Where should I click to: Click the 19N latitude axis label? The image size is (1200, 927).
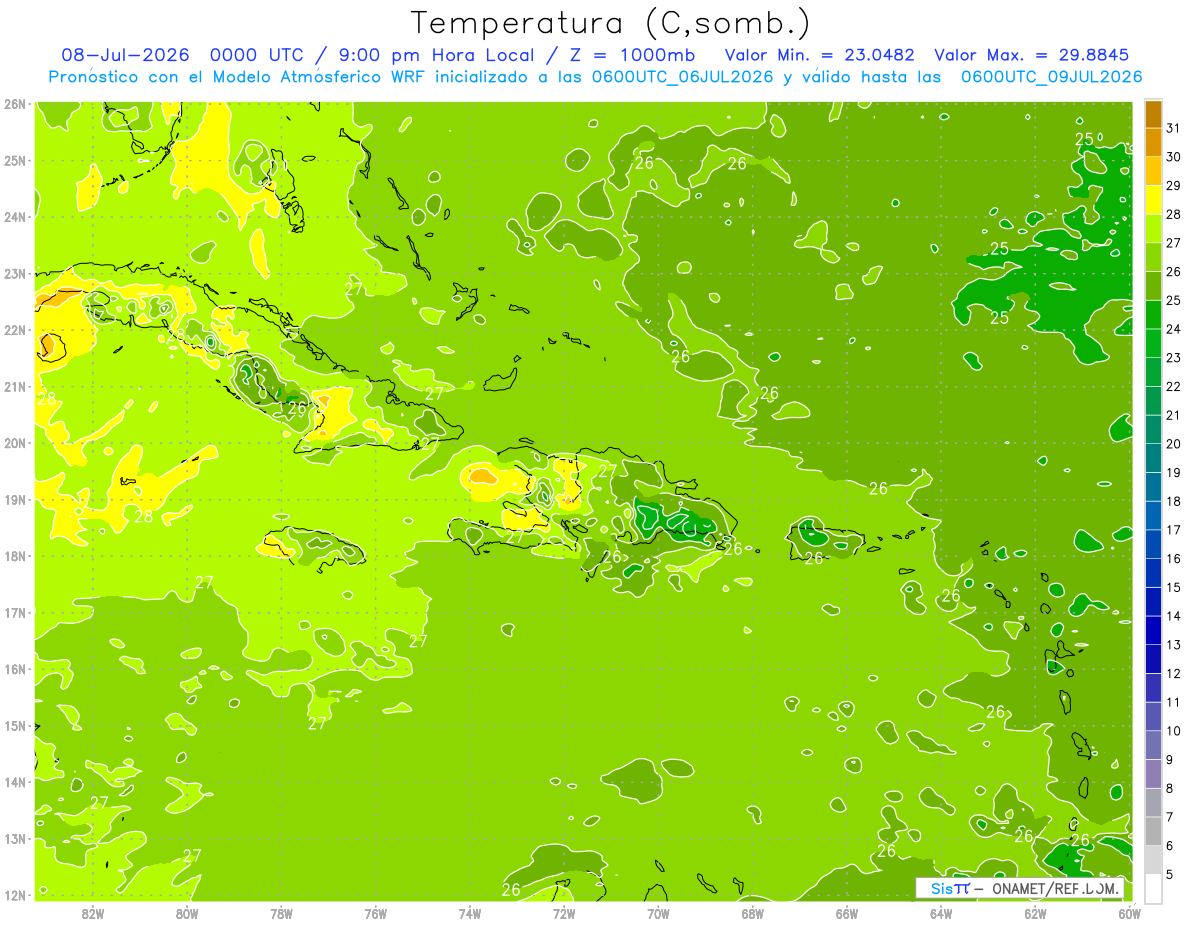tap(14, 500)
